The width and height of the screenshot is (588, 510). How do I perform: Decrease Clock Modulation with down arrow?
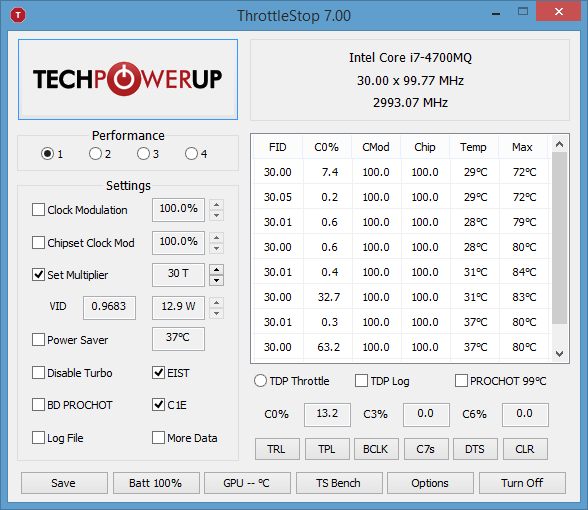[x=216, y=215]
